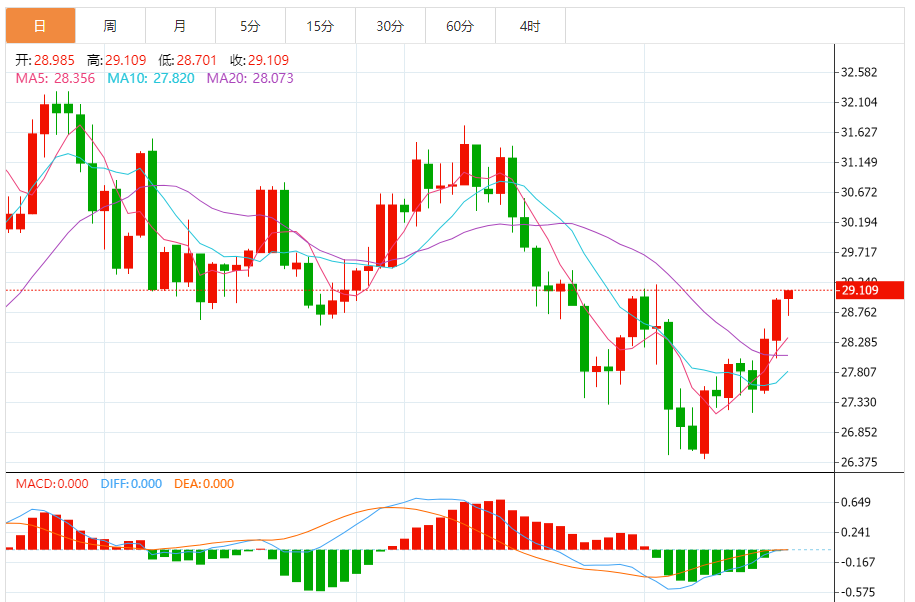The height and width of the screenshot is (602, 915).
Task: Click the 26.375 price axis label
Action: pos(859,462)
